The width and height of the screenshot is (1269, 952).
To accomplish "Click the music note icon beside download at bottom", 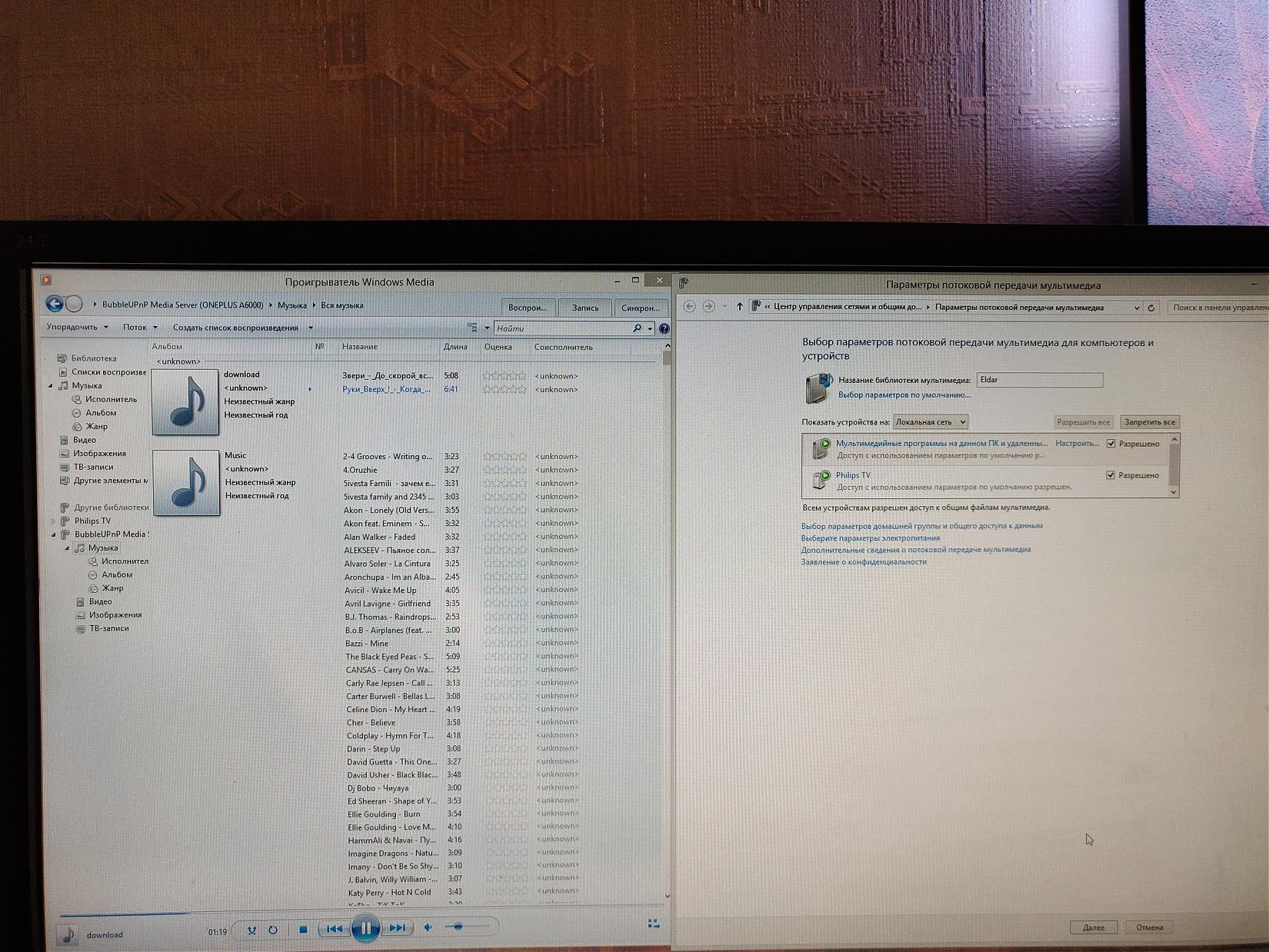I will coord(68,934).
